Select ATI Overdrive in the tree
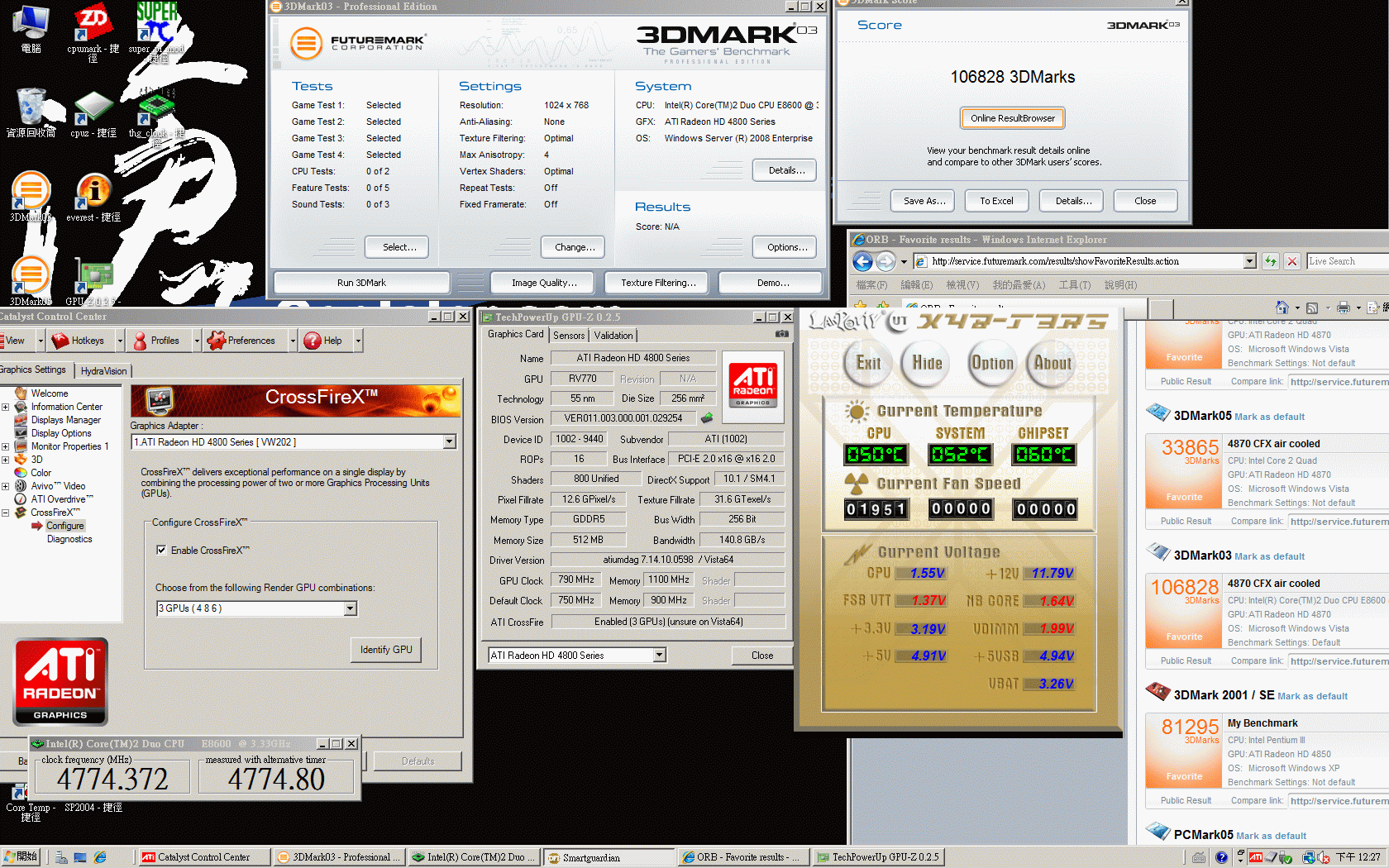1389x868 pixels. [62, 499]
